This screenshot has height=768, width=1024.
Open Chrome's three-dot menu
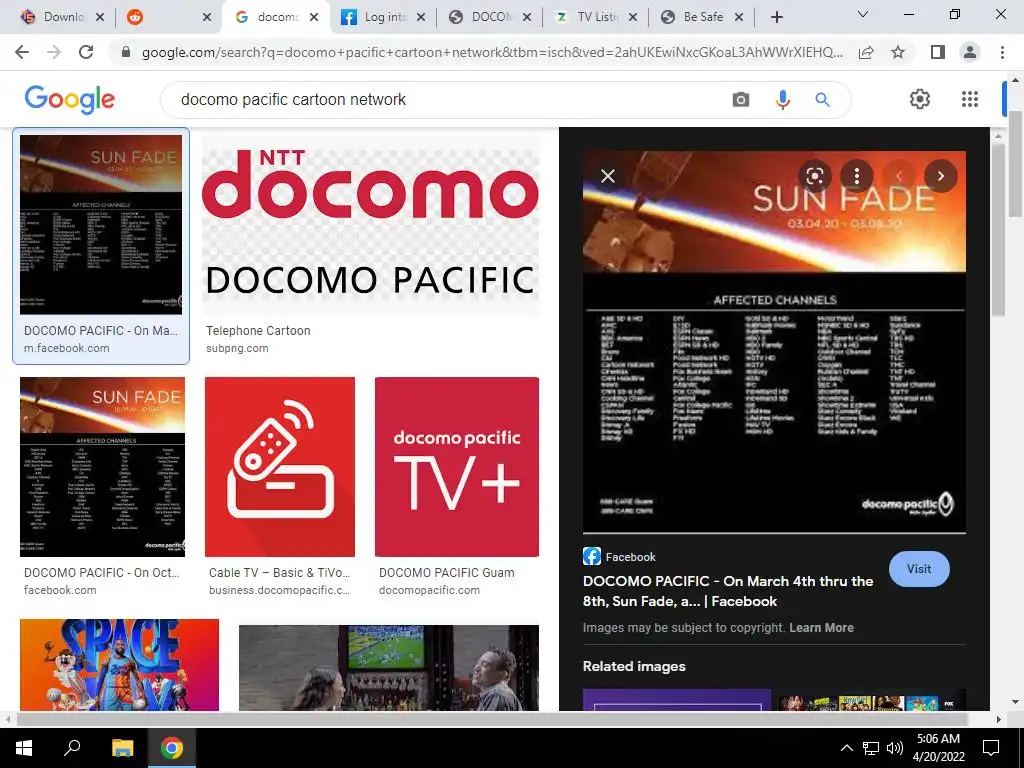pyautogui.click(x=1002, y=52)
